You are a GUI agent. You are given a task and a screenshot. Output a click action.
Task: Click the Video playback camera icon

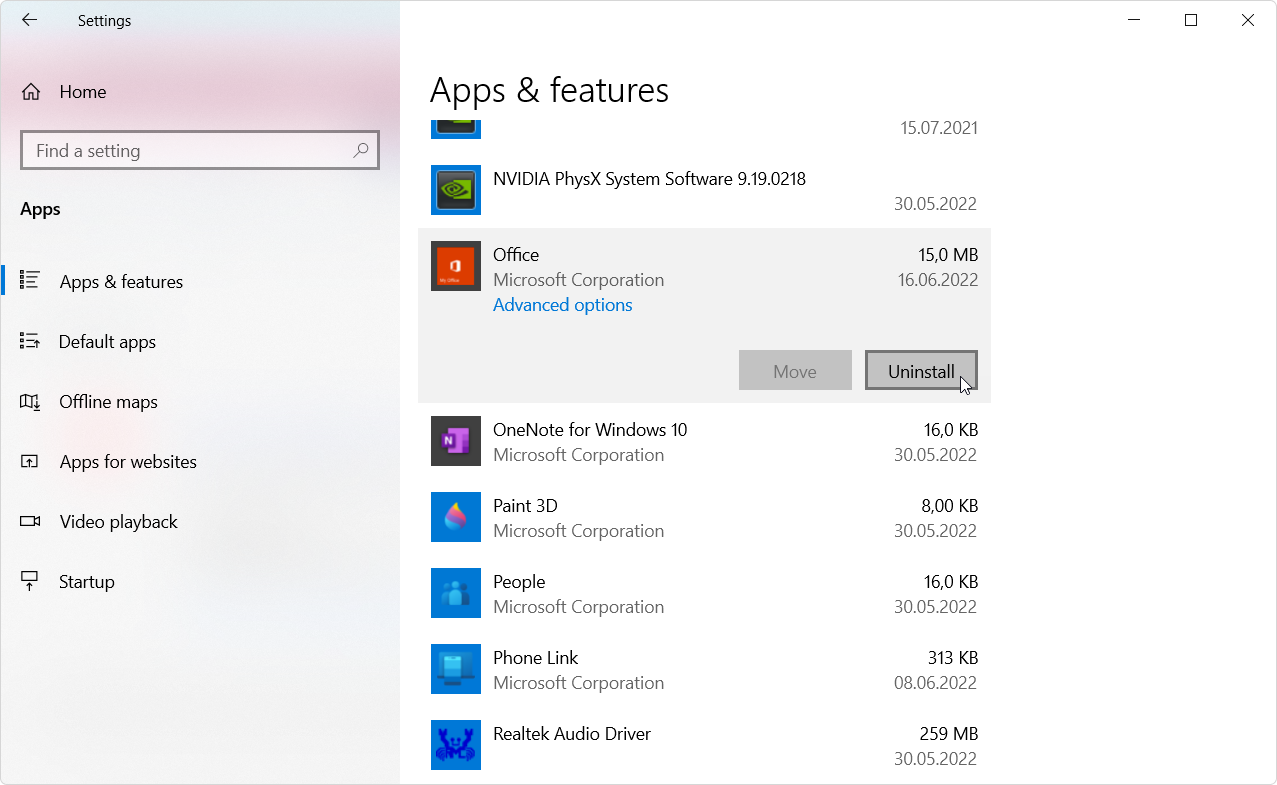[x=30, y=521]
